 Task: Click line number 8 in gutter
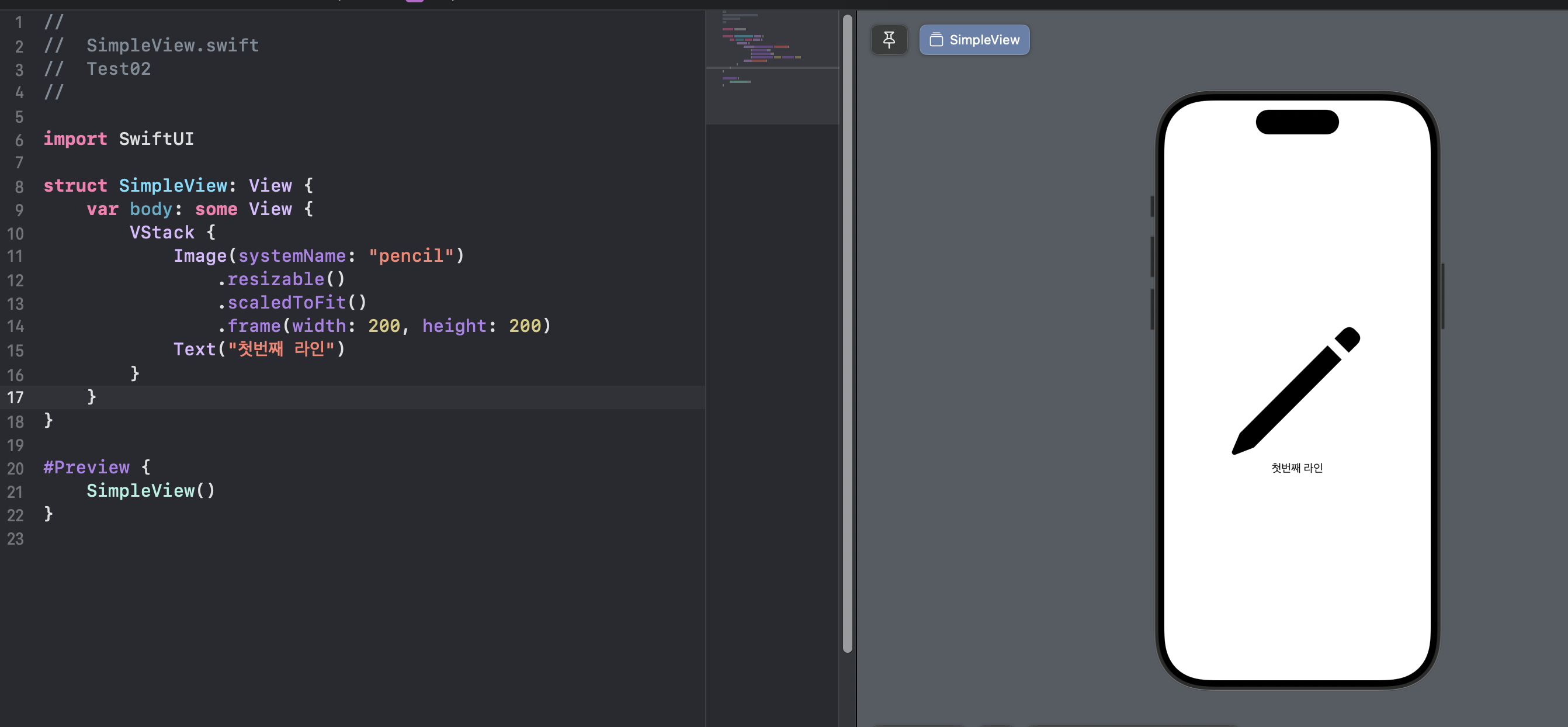tap(19, 186)
